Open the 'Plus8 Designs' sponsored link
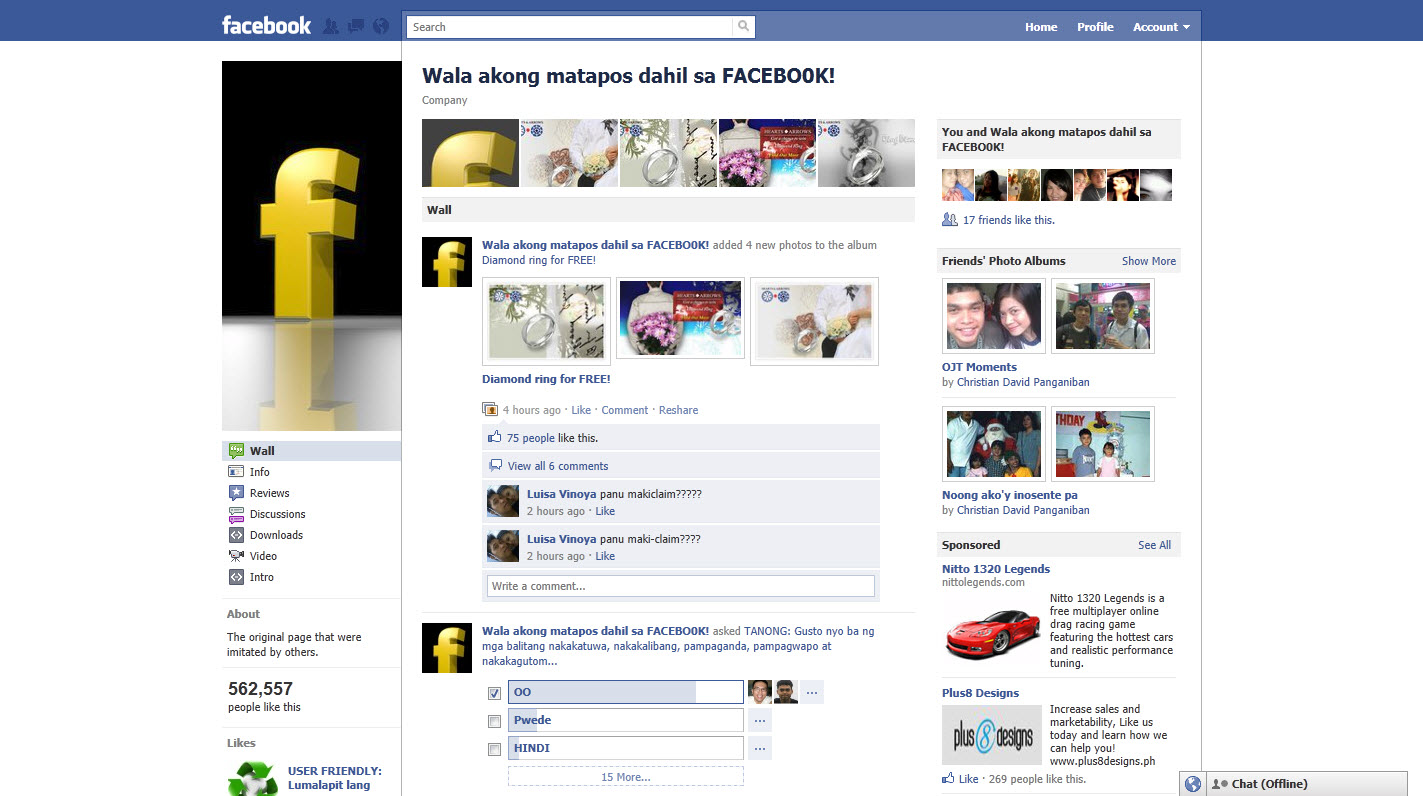The image size is (1423, 796). (x=981, y=693)
